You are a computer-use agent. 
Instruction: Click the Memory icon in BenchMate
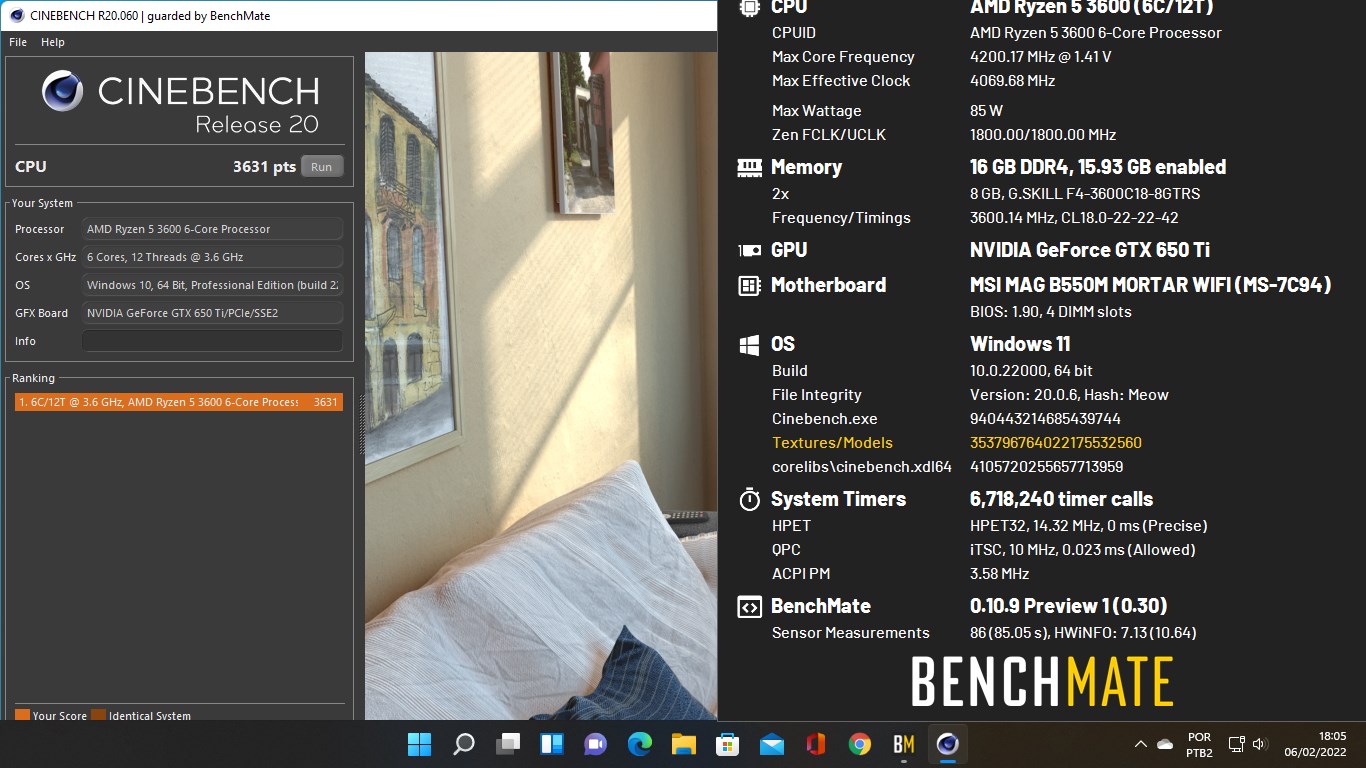[749, 167]
